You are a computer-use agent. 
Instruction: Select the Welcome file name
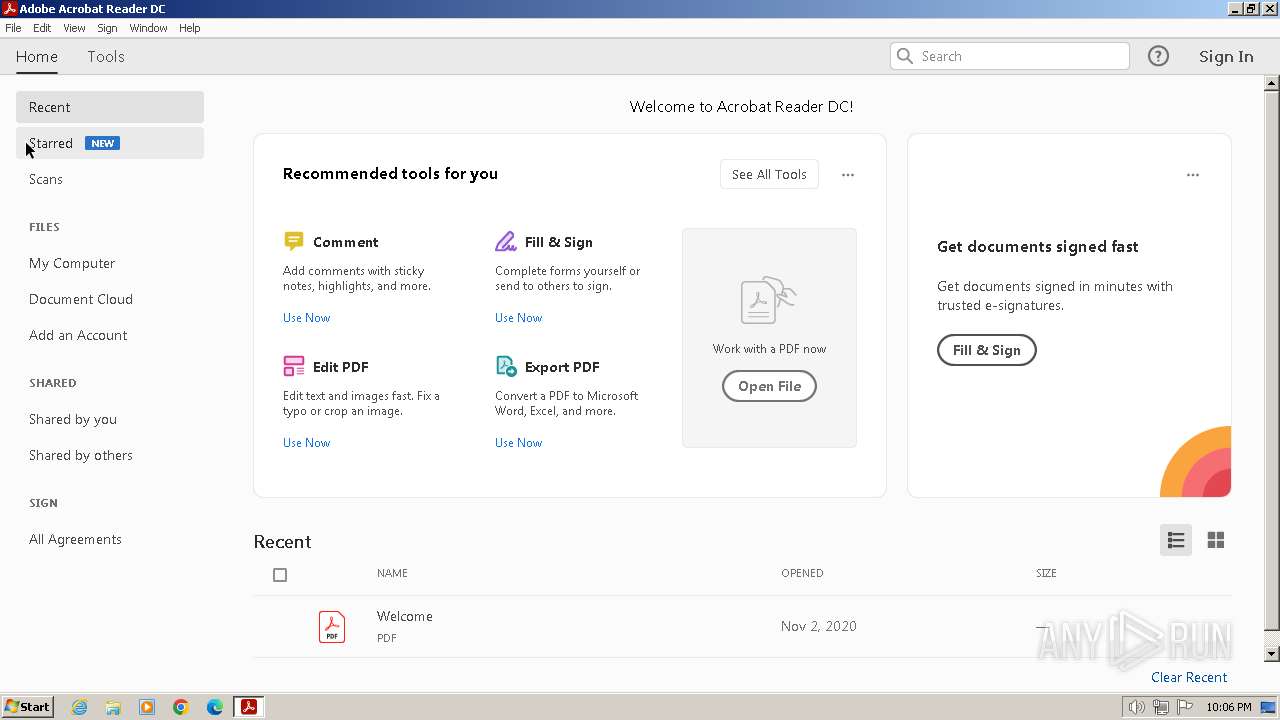pyautogui.click(x=405, y=616)
